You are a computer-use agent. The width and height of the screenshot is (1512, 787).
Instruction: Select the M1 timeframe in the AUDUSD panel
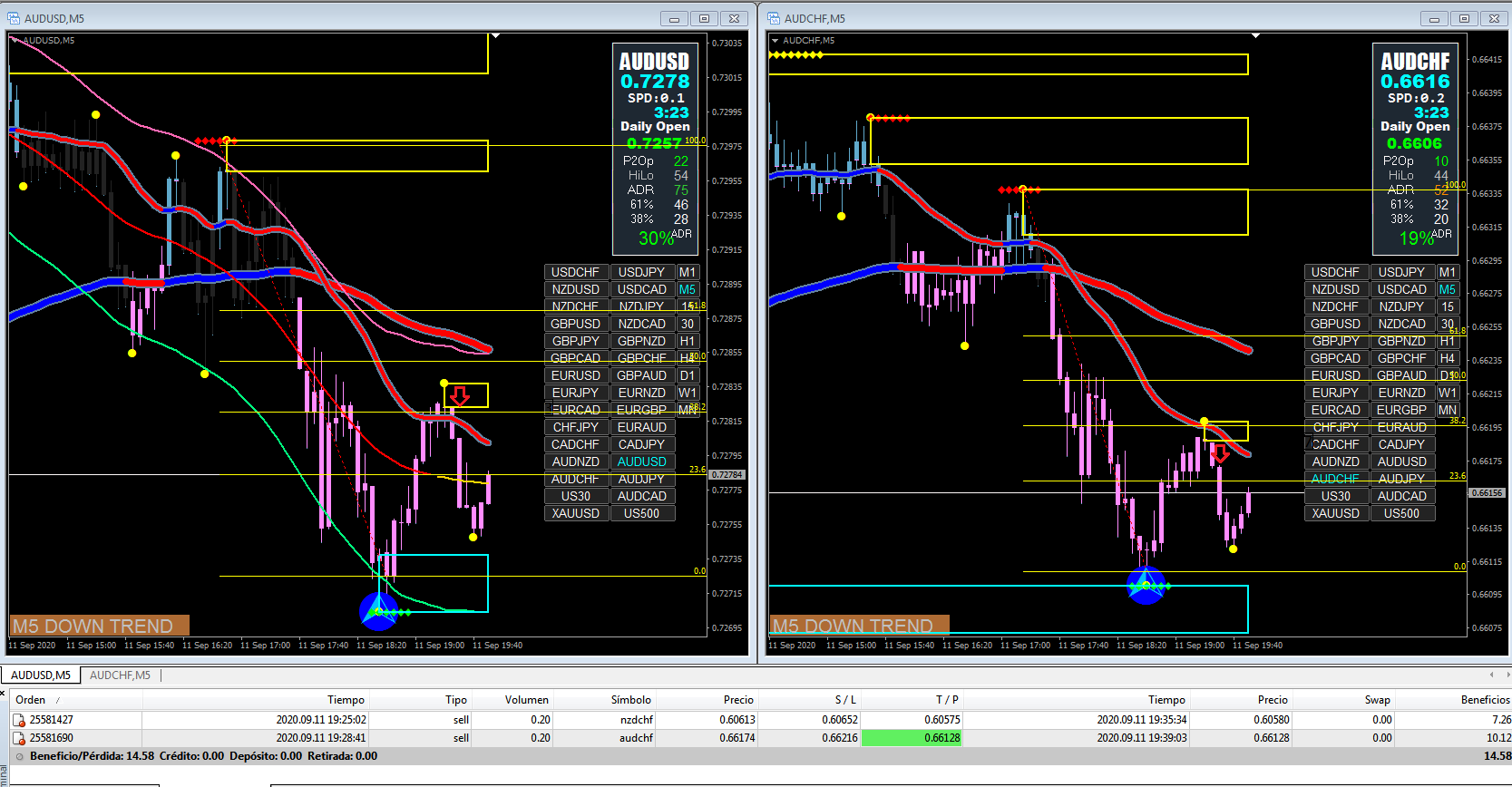(688, 272)
